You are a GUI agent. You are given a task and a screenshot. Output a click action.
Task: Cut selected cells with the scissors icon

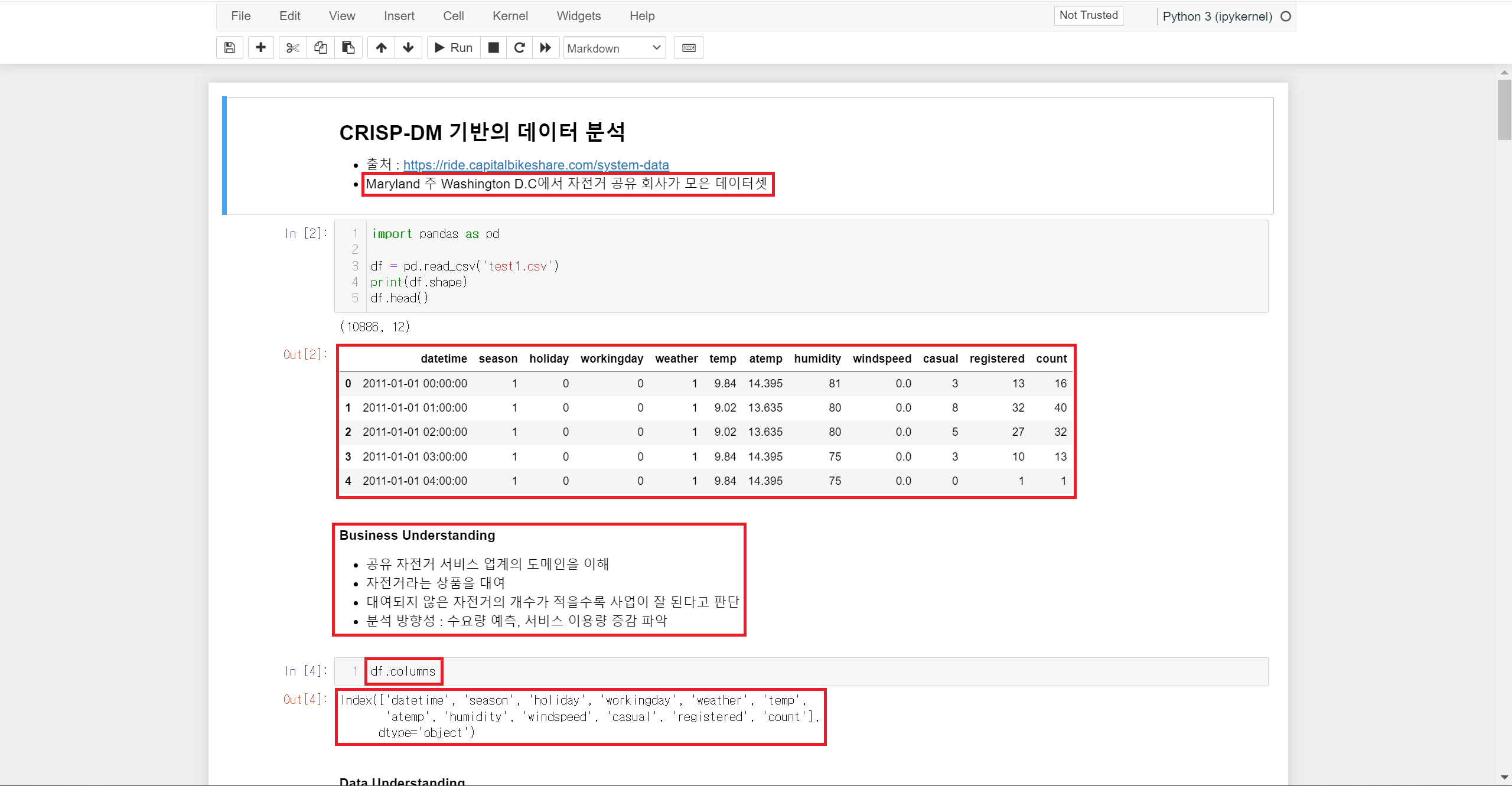click(292, 48)
